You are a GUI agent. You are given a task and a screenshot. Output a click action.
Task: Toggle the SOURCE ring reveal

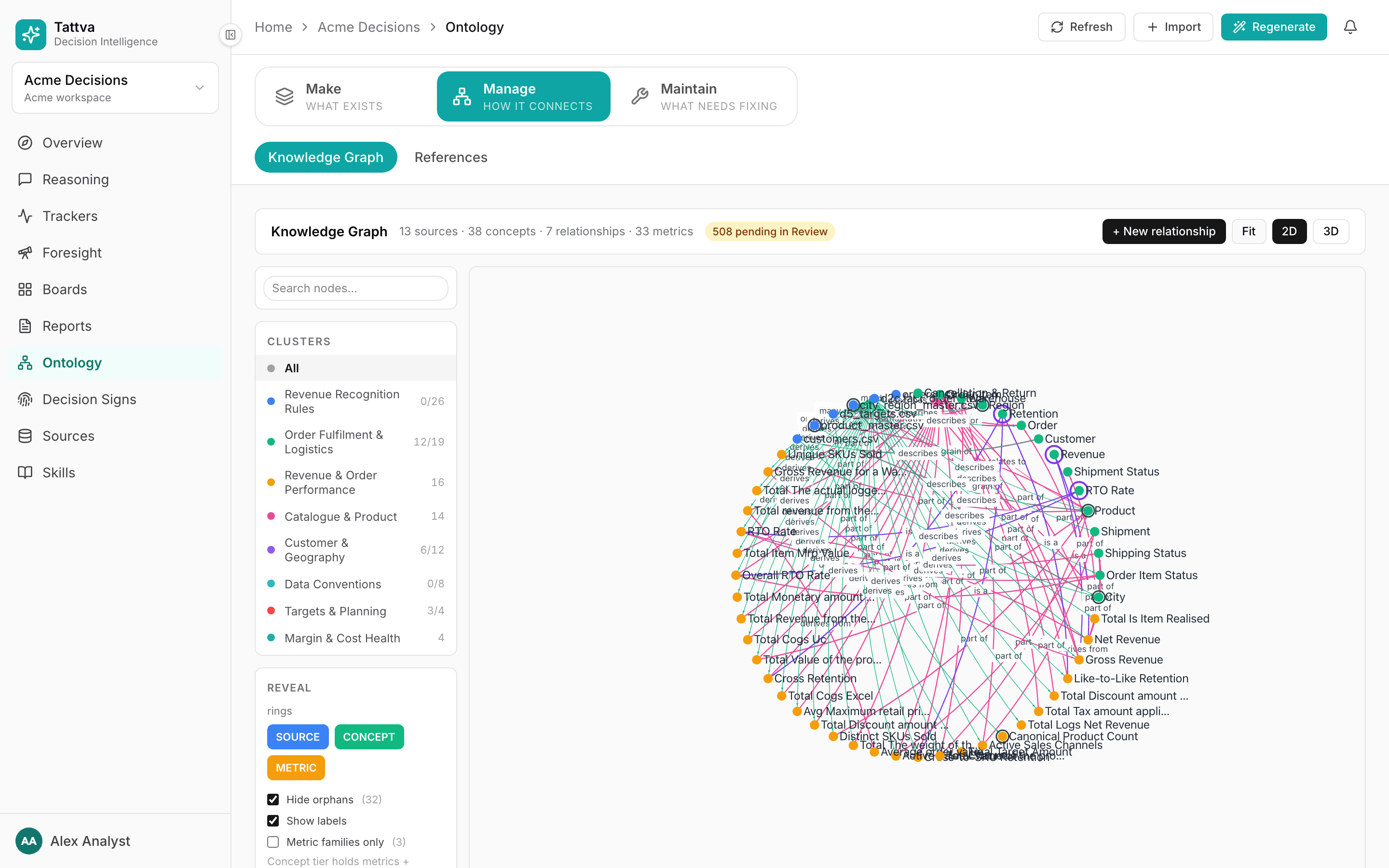tap(297, 736)
